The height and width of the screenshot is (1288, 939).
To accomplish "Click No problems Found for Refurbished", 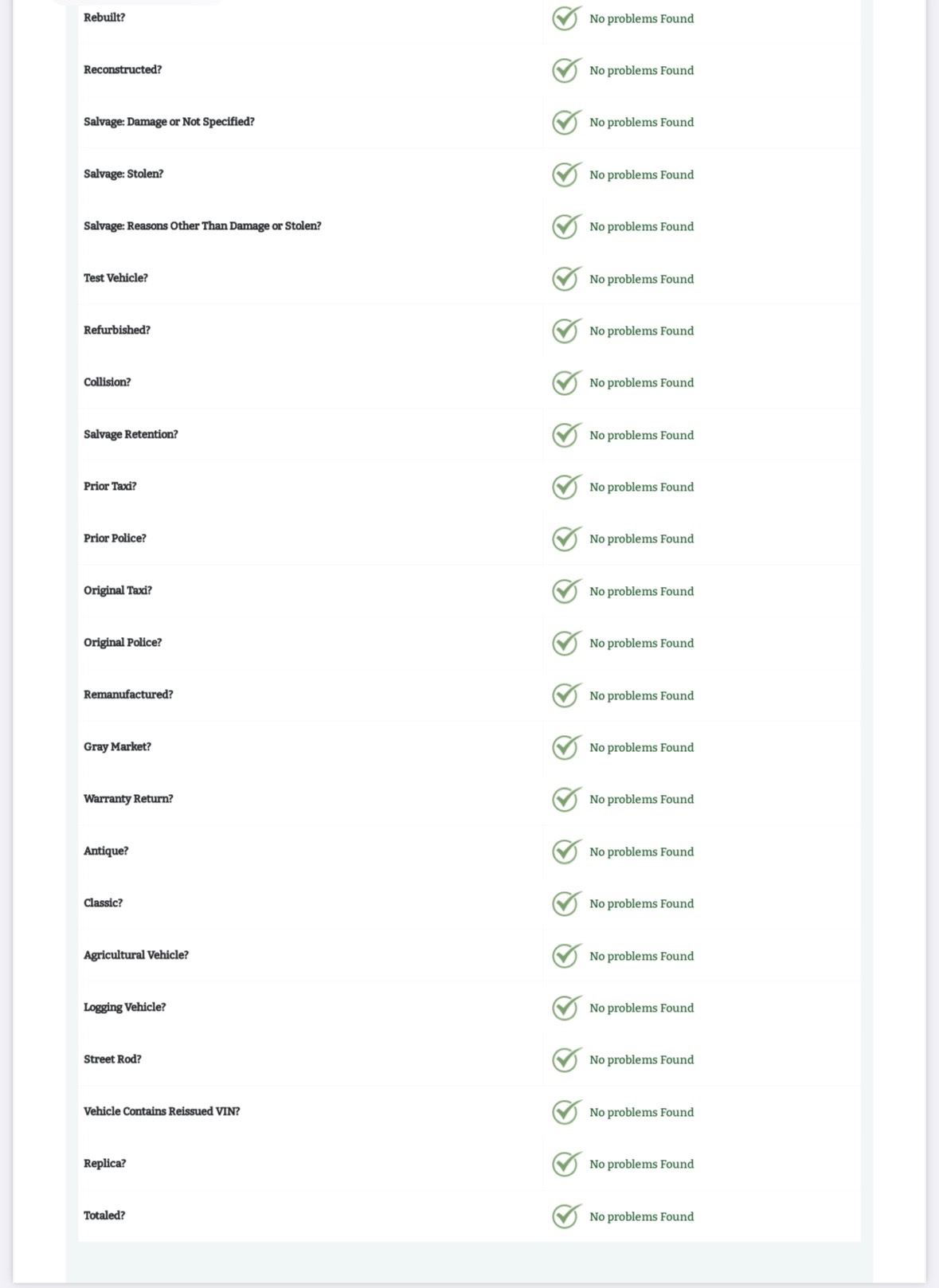I will point(641,331).
